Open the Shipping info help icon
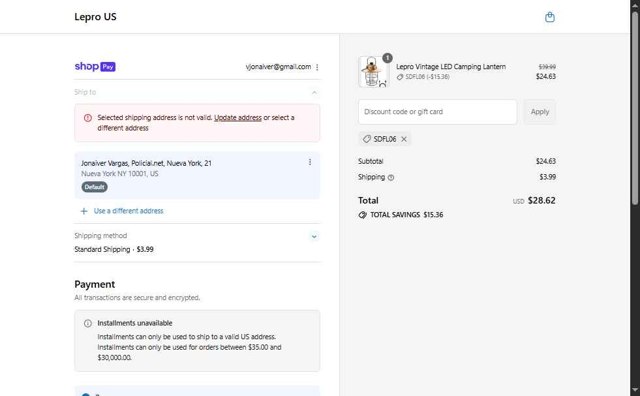Viewport: 640px width, 396px height. click(391, 178)
